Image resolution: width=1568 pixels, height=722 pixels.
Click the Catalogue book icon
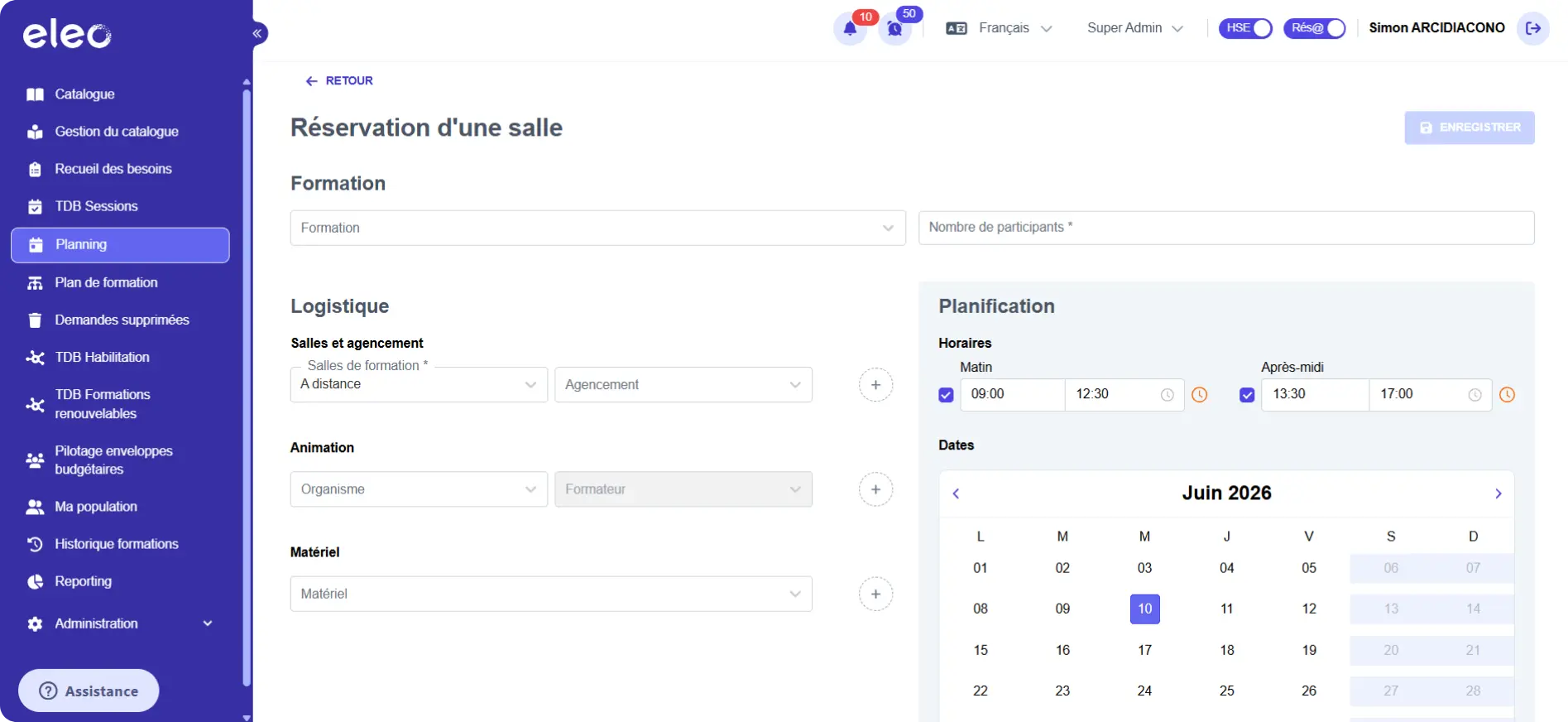coord(35,94)
